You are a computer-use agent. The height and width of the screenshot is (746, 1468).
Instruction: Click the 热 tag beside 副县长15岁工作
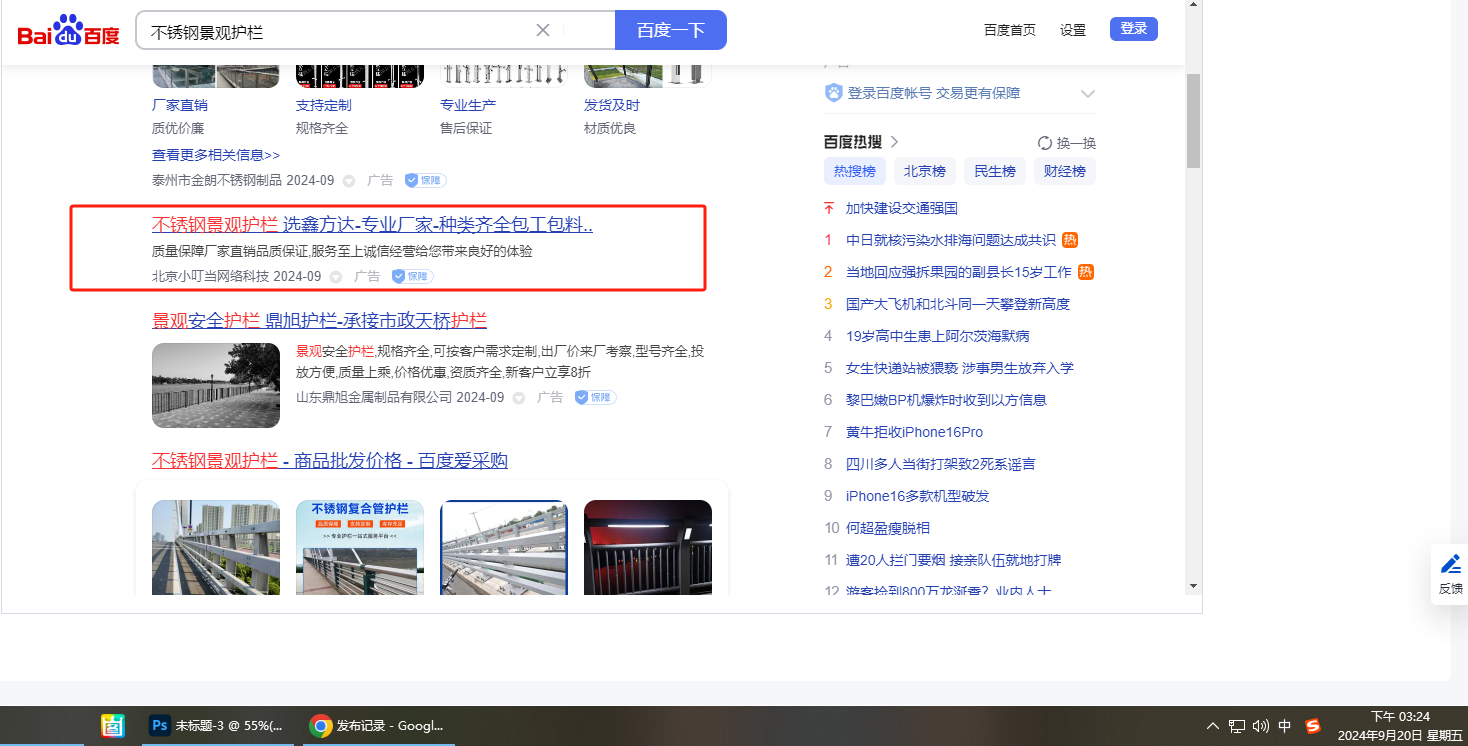pyautogui.click(x=1086, y=272)
